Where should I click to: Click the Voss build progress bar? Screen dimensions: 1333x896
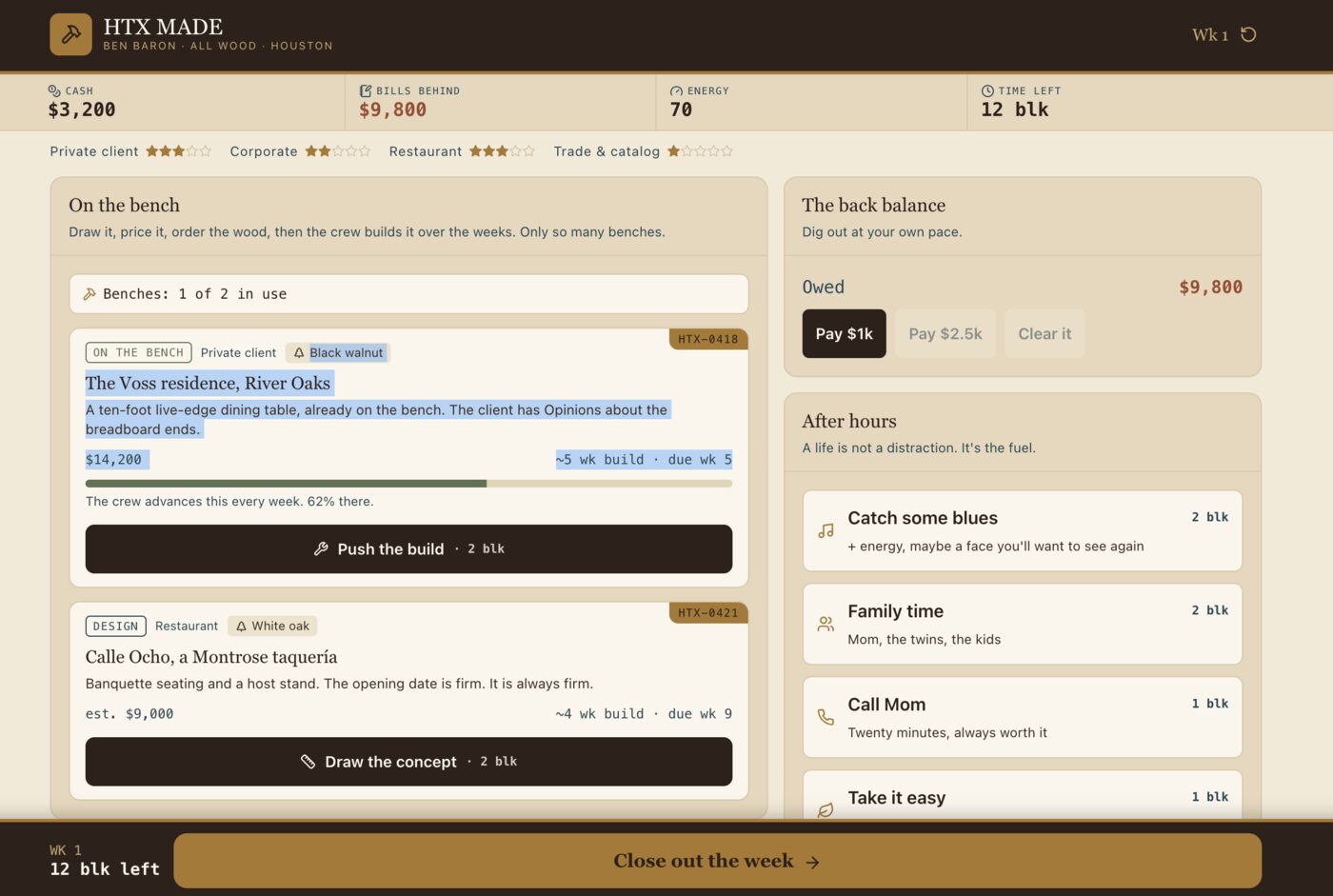[408, 484]
